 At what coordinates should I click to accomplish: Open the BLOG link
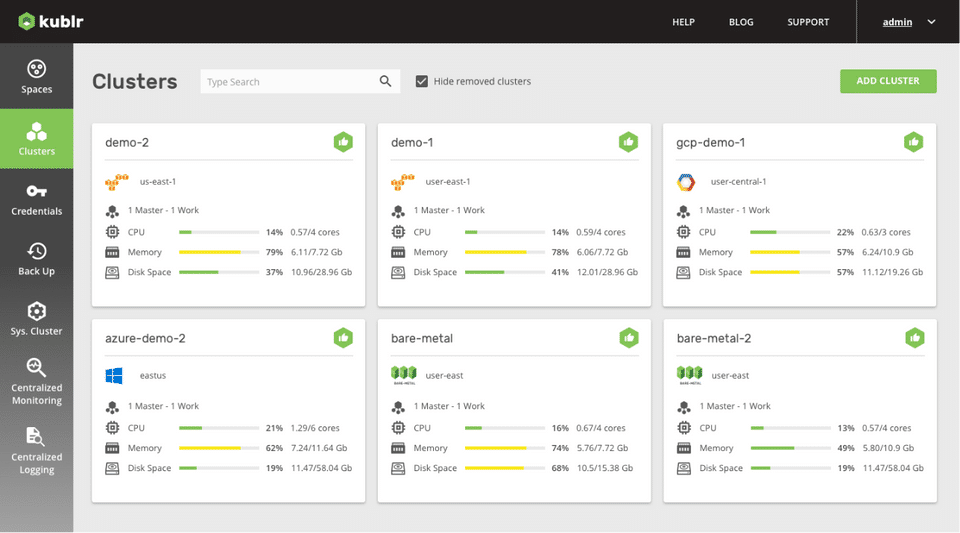pos(741,22)
